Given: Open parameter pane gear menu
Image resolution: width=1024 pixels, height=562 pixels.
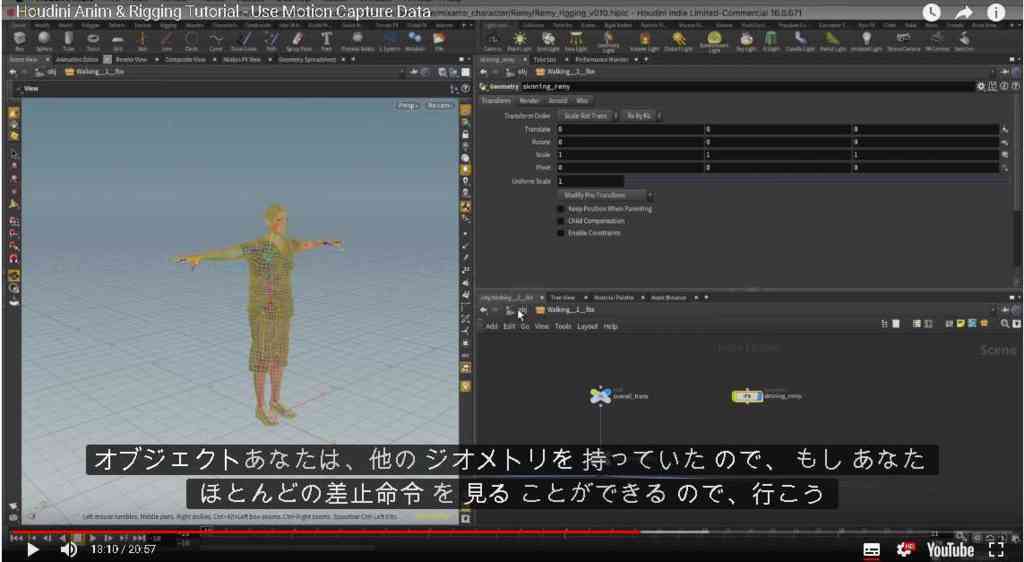Looking at the screenshot, I should [980, 86].
